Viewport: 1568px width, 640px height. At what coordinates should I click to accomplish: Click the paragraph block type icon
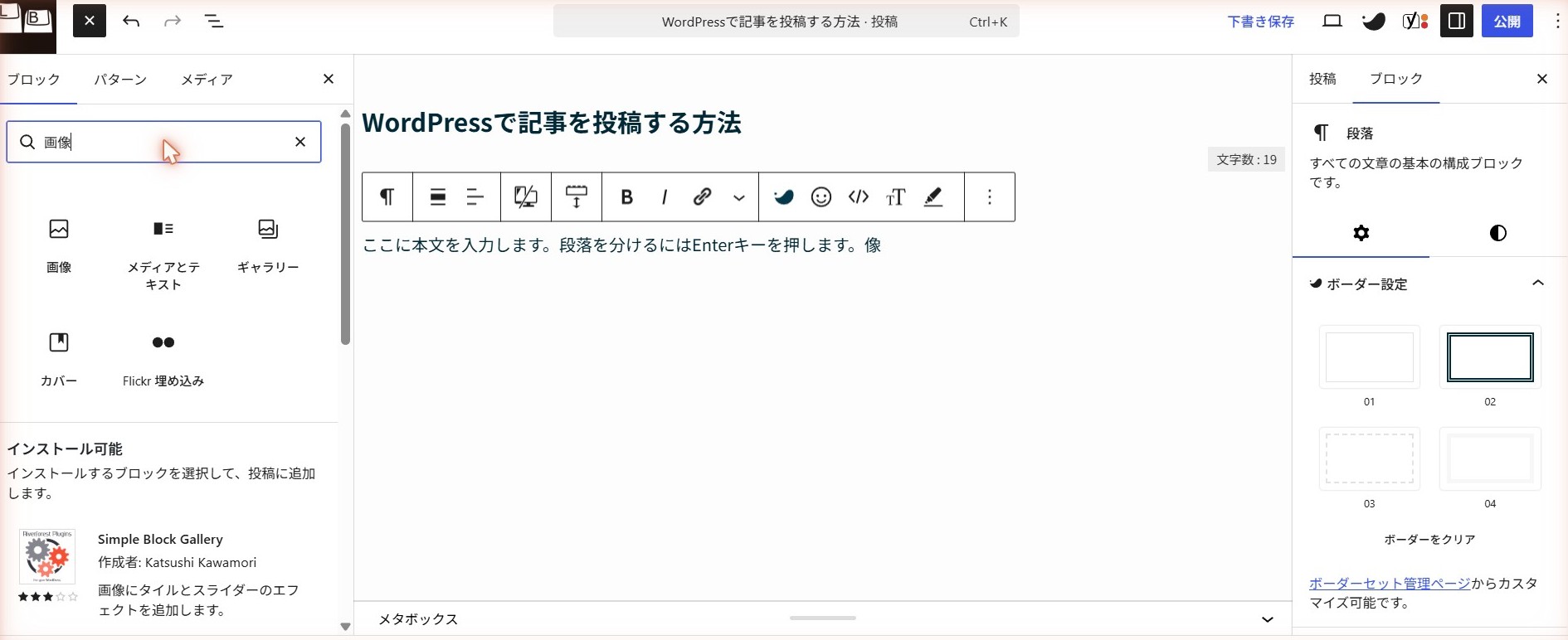(x=387, y=196)
